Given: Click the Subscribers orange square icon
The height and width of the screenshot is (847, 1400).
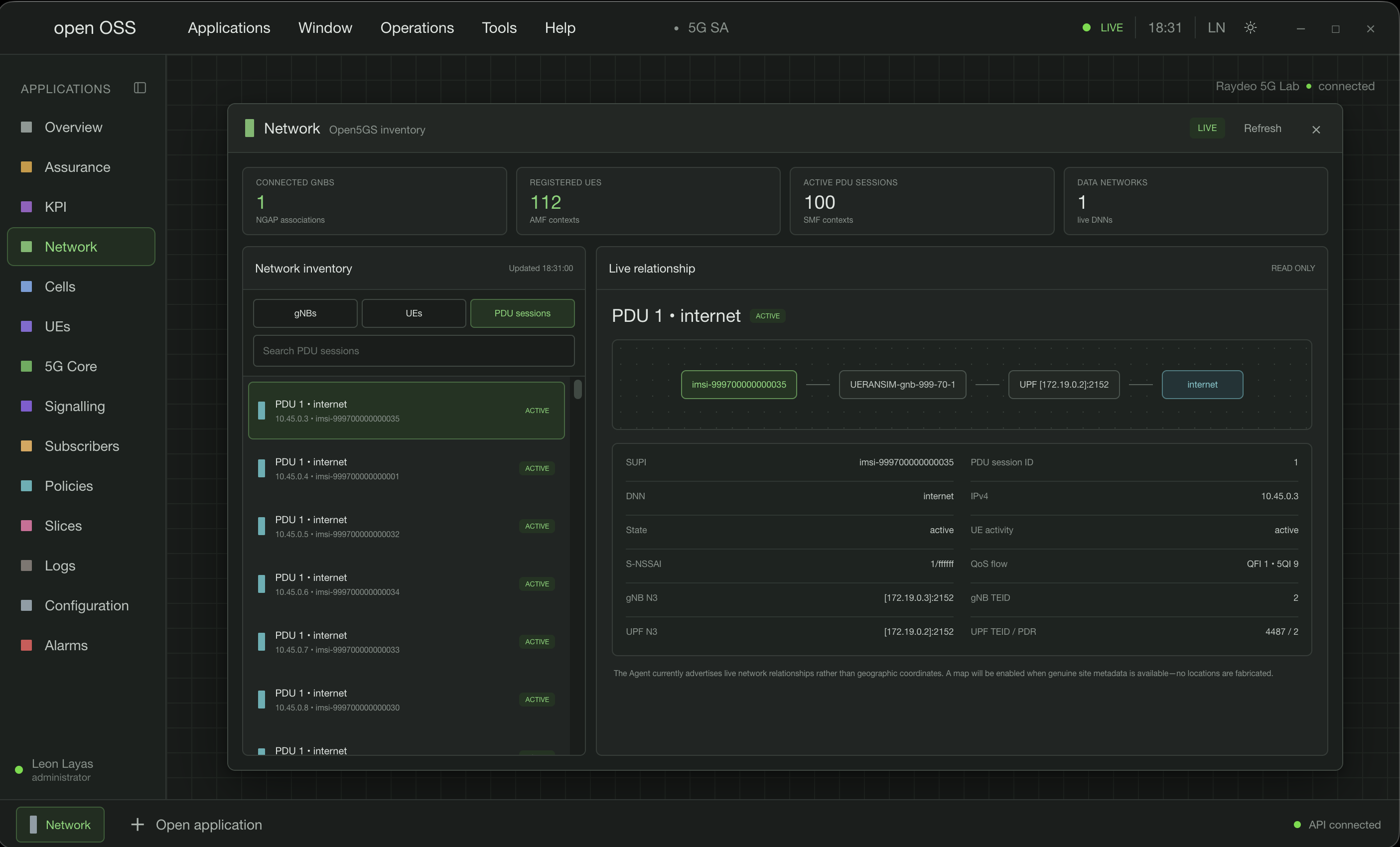Looking at the screenshot, I should (26, 446).
